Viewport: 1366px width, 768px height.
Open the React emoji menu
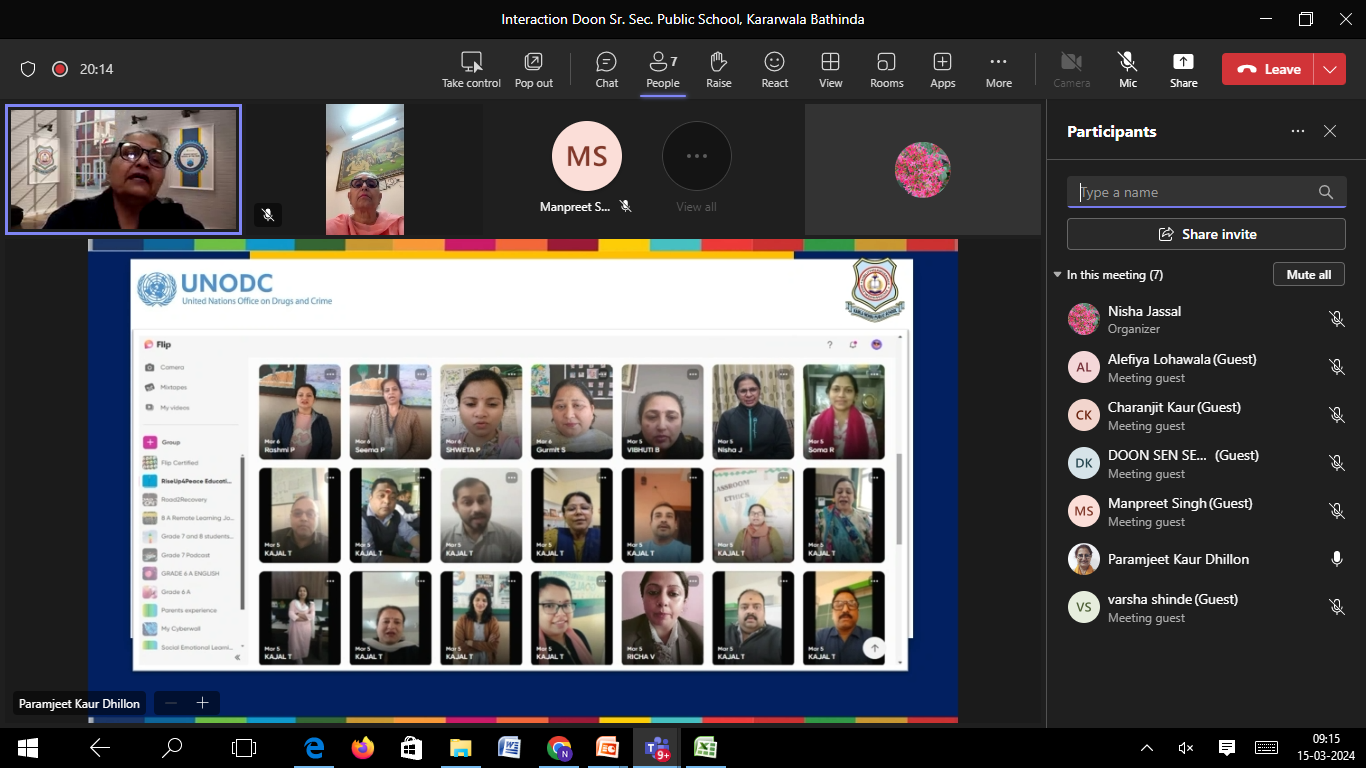774,69
